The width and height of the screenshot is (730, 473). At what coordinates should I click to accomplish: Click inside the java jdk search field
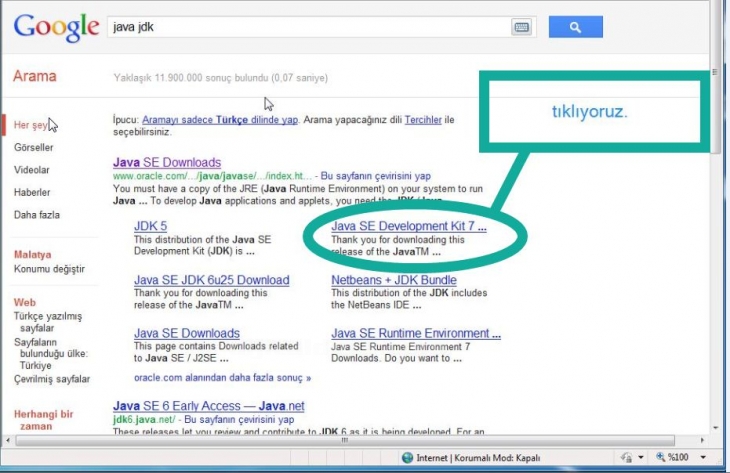click(x=300, y=28)
